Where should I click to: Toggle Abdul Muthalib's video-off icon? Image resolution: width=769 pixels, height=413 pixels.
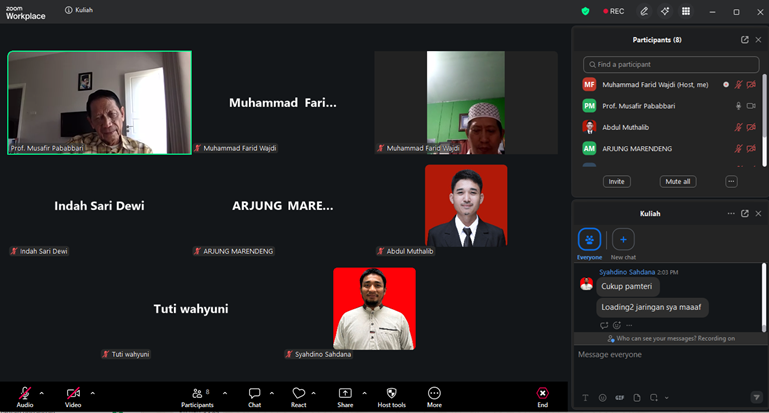point(751,127)
